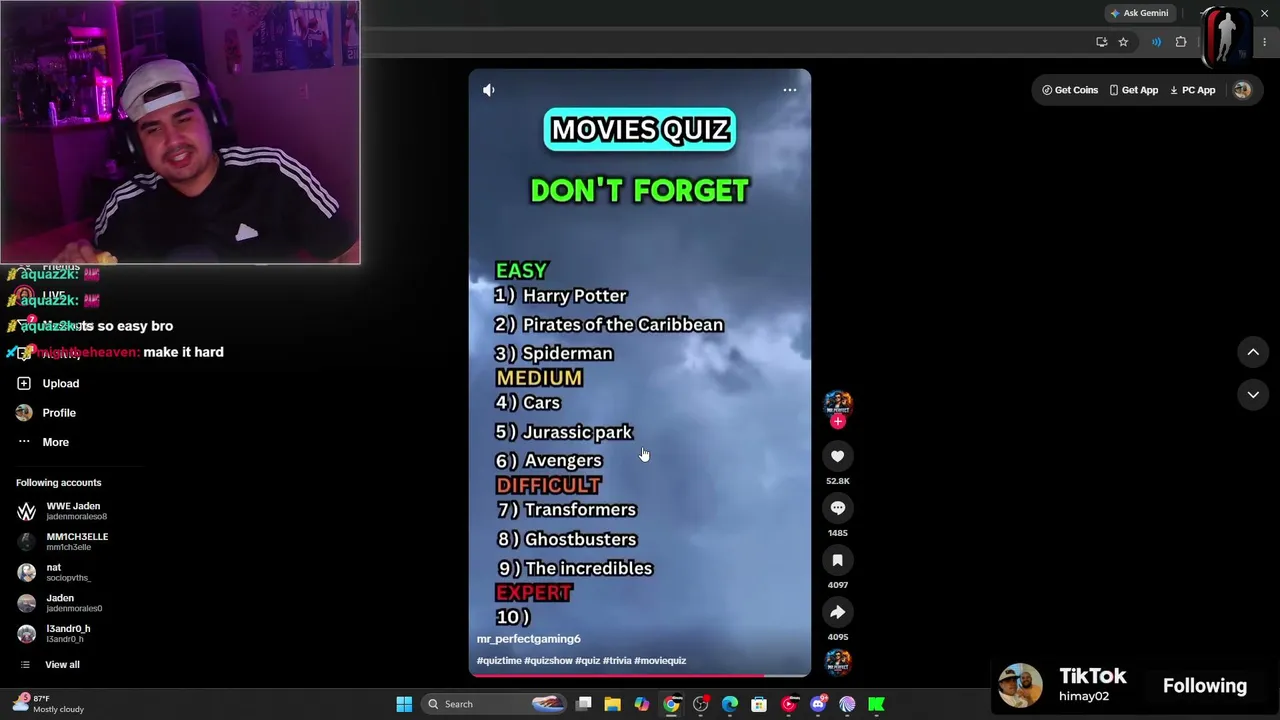
Task: Bookmark this page with the star icon
Action: 1123,42
